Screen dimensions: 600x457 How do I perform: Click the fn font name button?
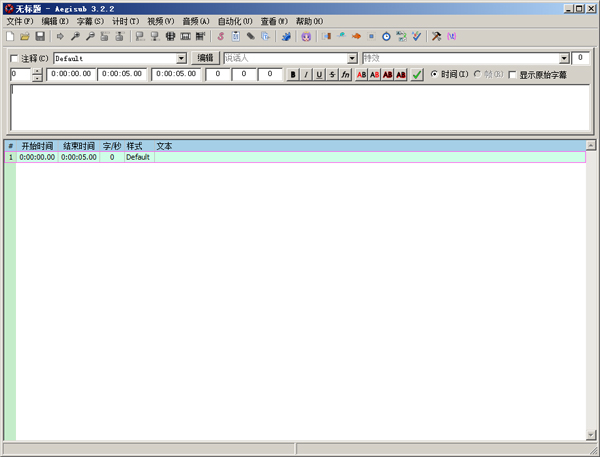[345, 74]
